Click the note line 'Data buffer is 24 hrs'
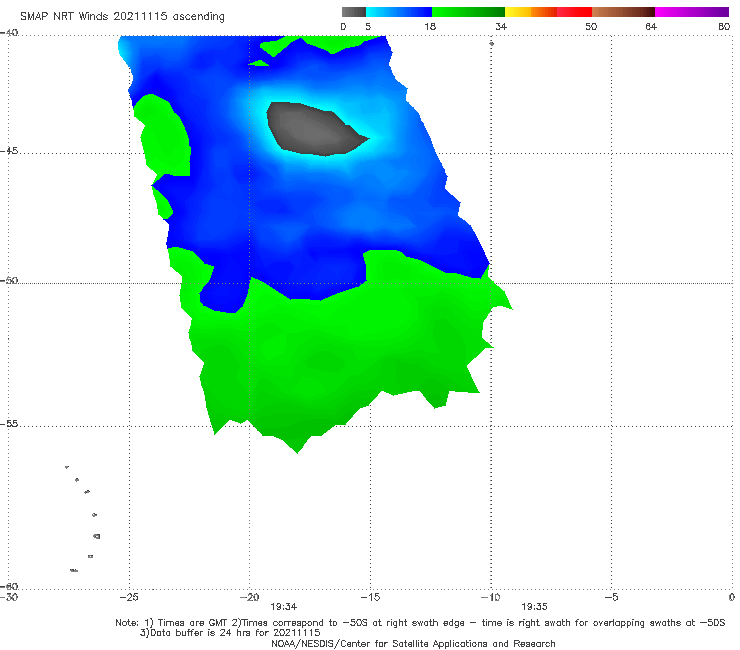The height and width of the screenshot is (650, 740). (230, 633)
